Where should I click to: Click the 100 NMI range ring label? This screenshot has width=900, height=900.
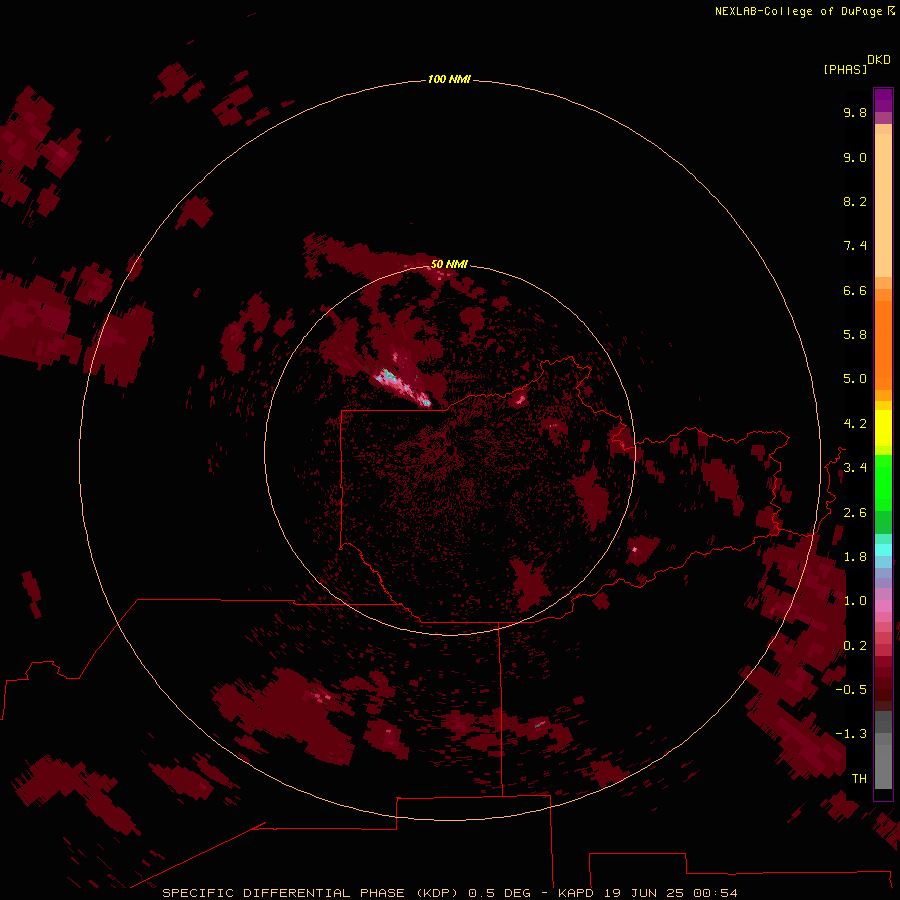pos(449,79)
